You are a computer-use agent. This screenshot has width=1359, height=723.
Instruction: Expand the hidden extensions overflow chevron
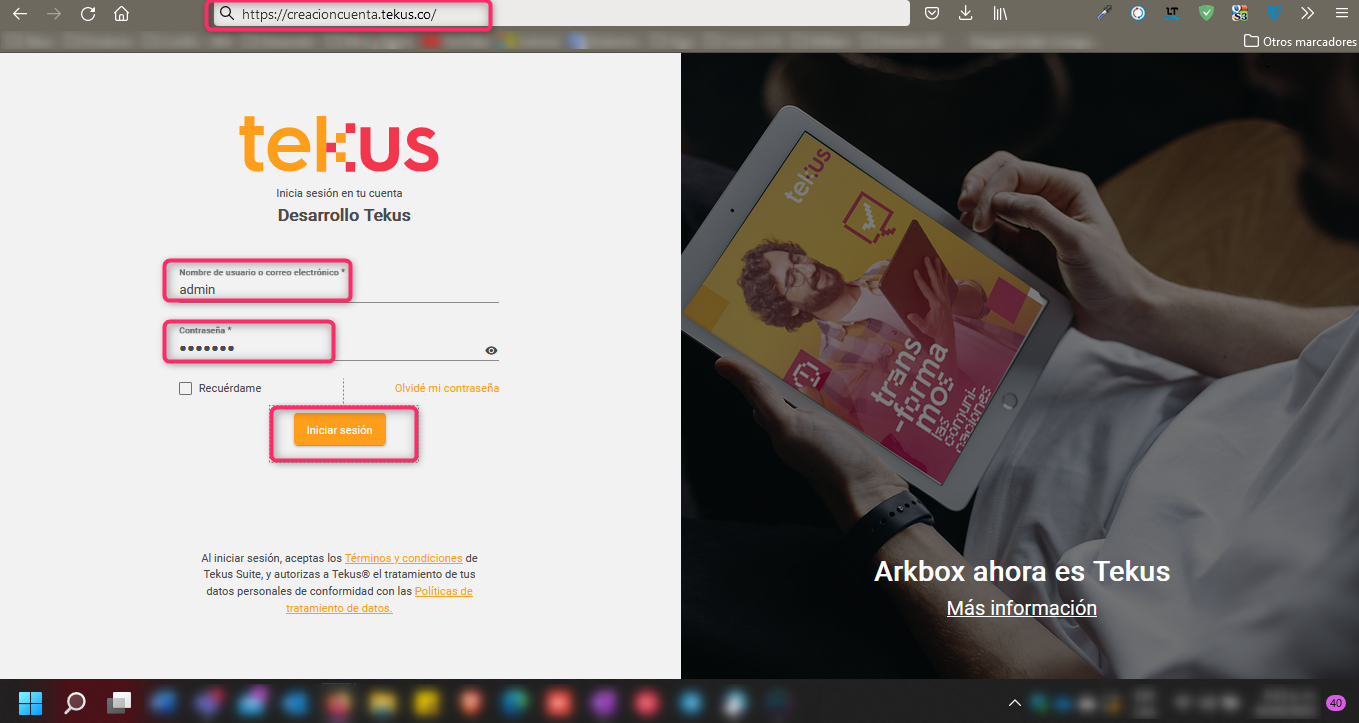coord(1307,14)
